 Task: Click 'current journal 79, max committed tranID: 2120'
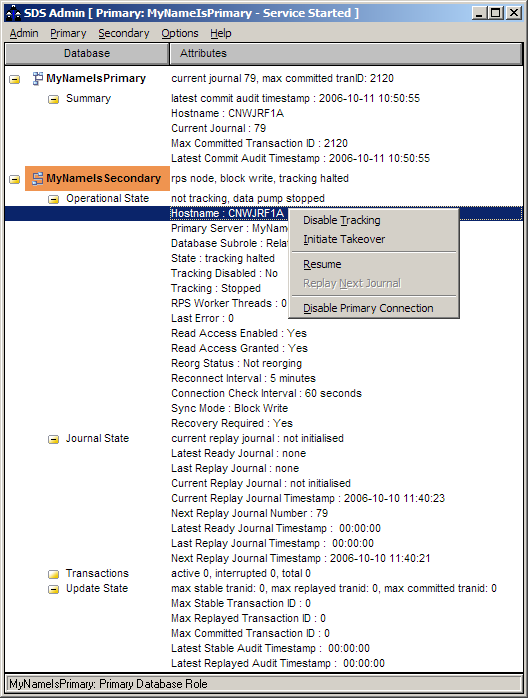coord(283,78)
